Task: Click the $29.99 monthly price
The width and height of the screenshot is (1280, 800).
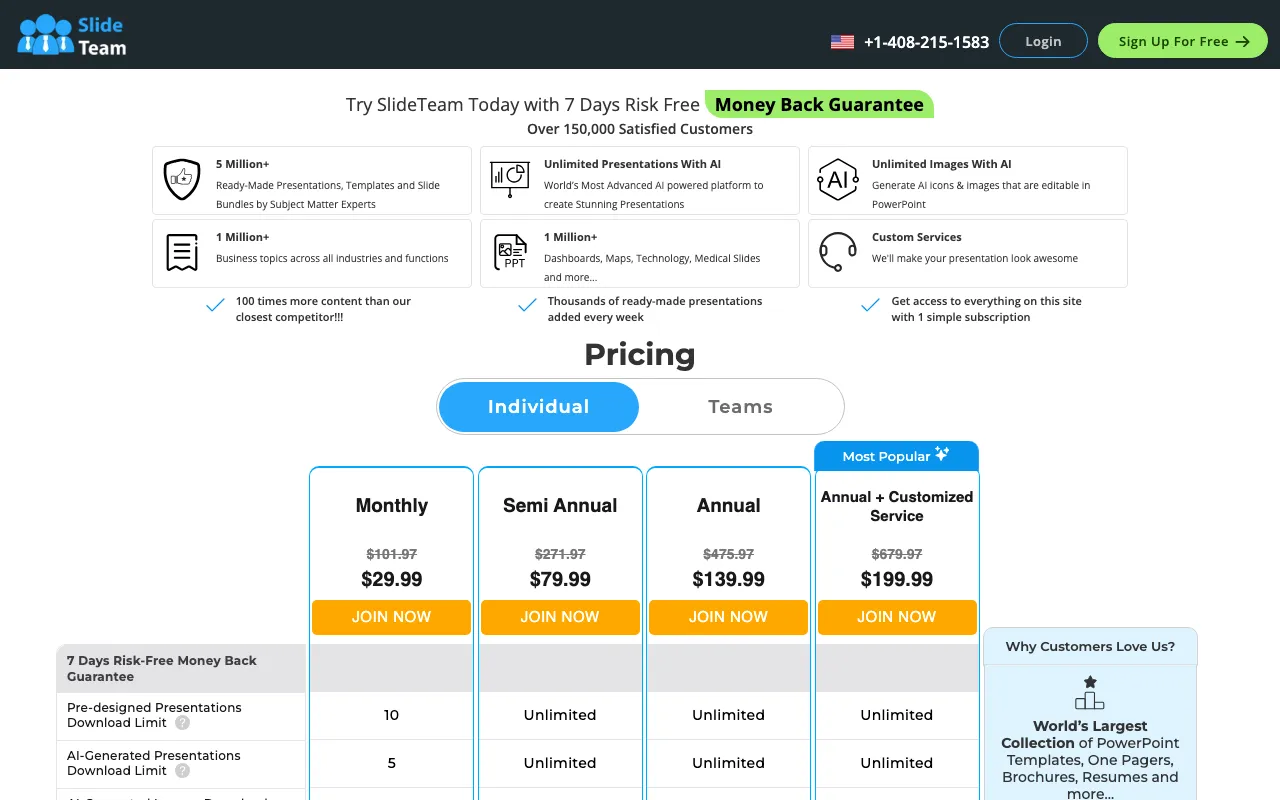Action: [x=392, y=579]
